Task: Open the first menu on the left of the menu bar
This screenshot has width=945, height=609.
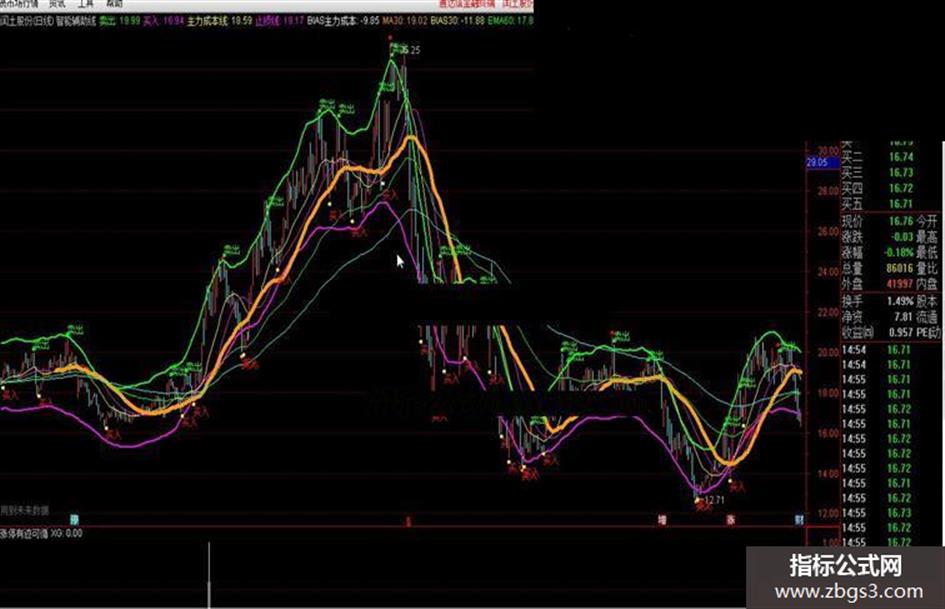Action: (19, 4)
